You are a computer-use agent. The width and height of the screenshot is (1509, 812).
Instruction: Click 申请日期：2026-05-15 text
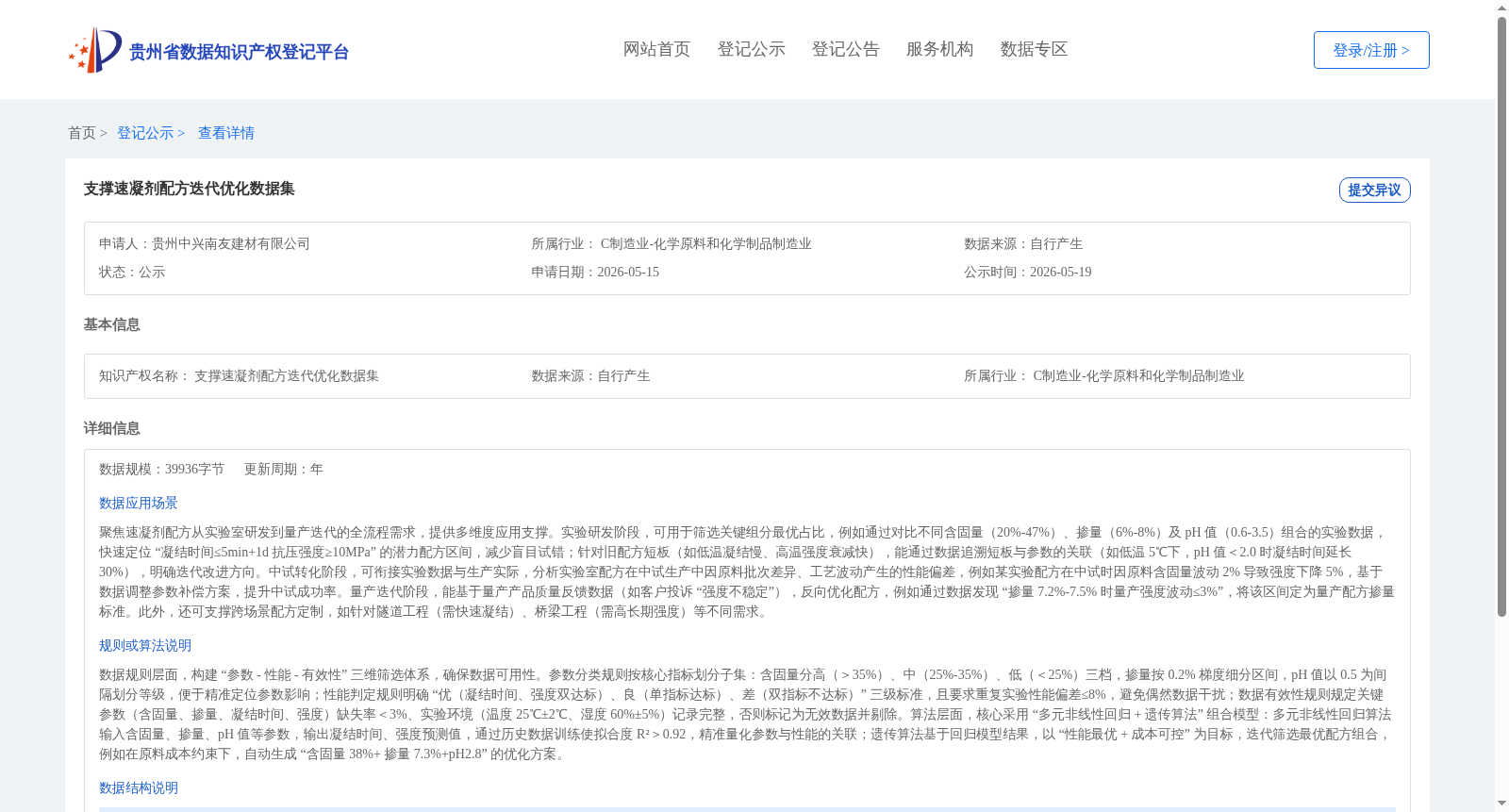pyautogui.click(x=595, y=272)
